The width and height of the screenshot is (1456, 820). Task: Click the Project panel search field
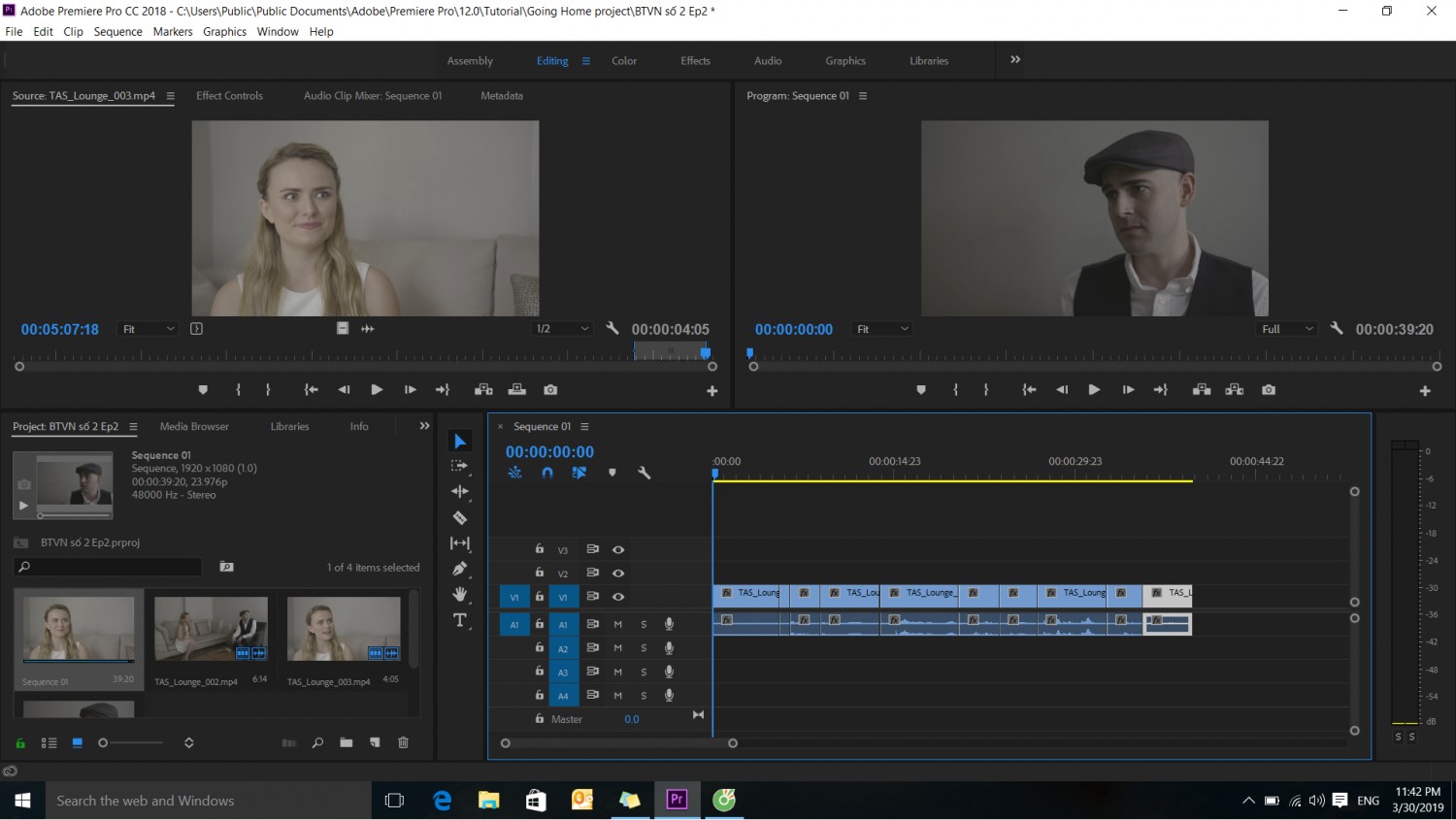[108, 567]
